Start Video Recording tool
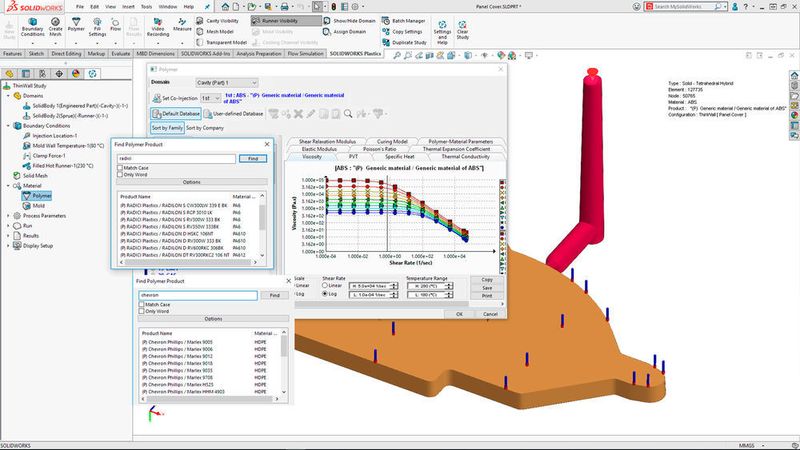 (x=158, y=27)
